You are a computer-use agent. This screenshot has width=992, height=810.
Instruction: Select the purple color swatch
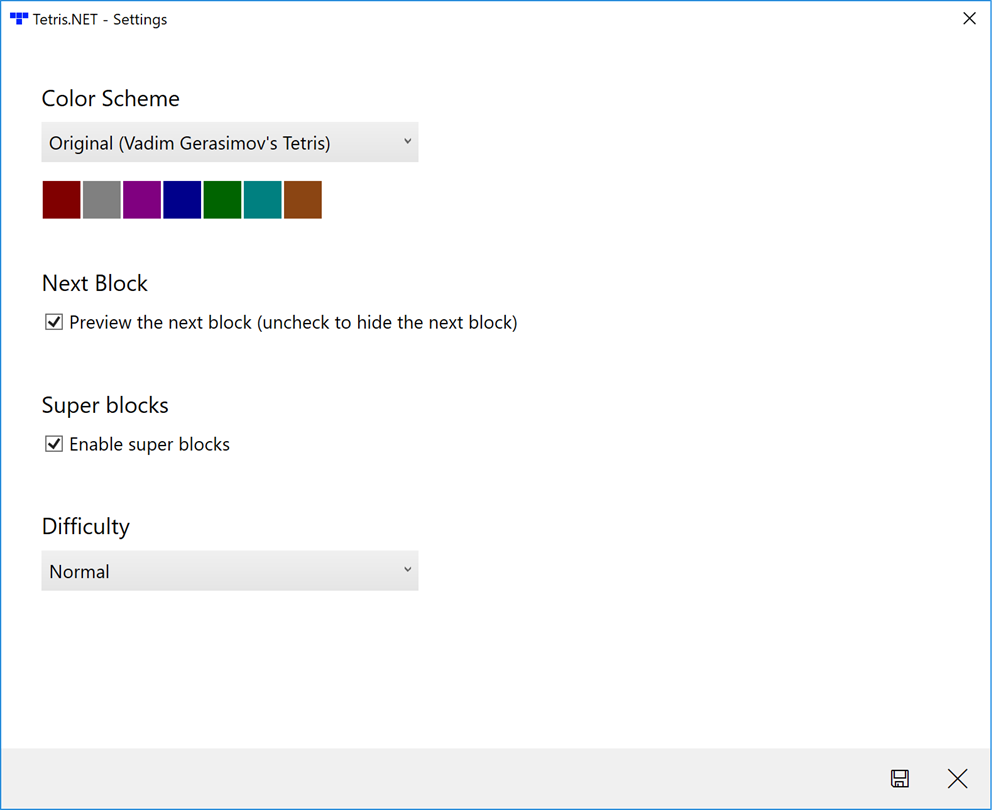pos(142,200)
